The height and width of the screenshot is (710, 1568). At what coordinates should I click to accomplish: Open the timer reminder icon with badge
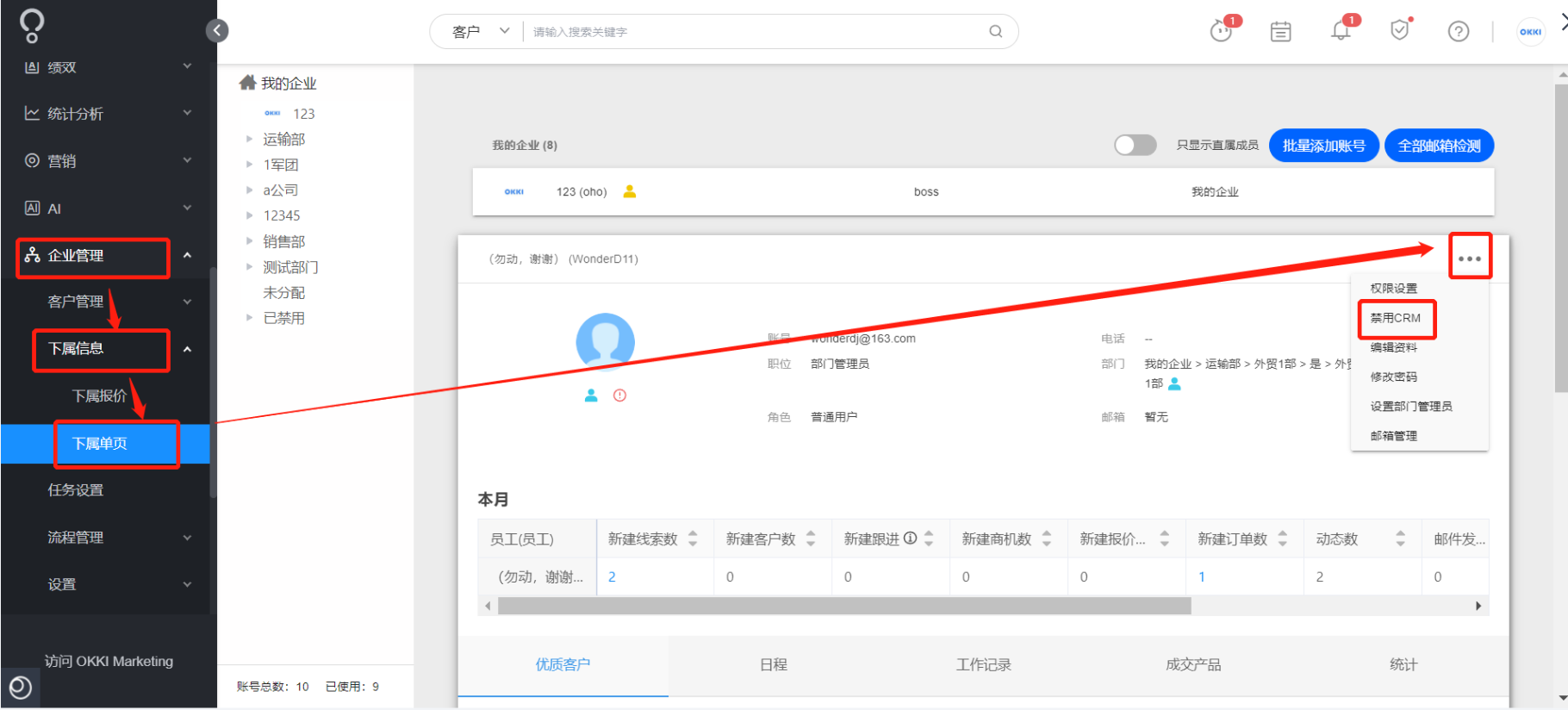pos(1221,31)
